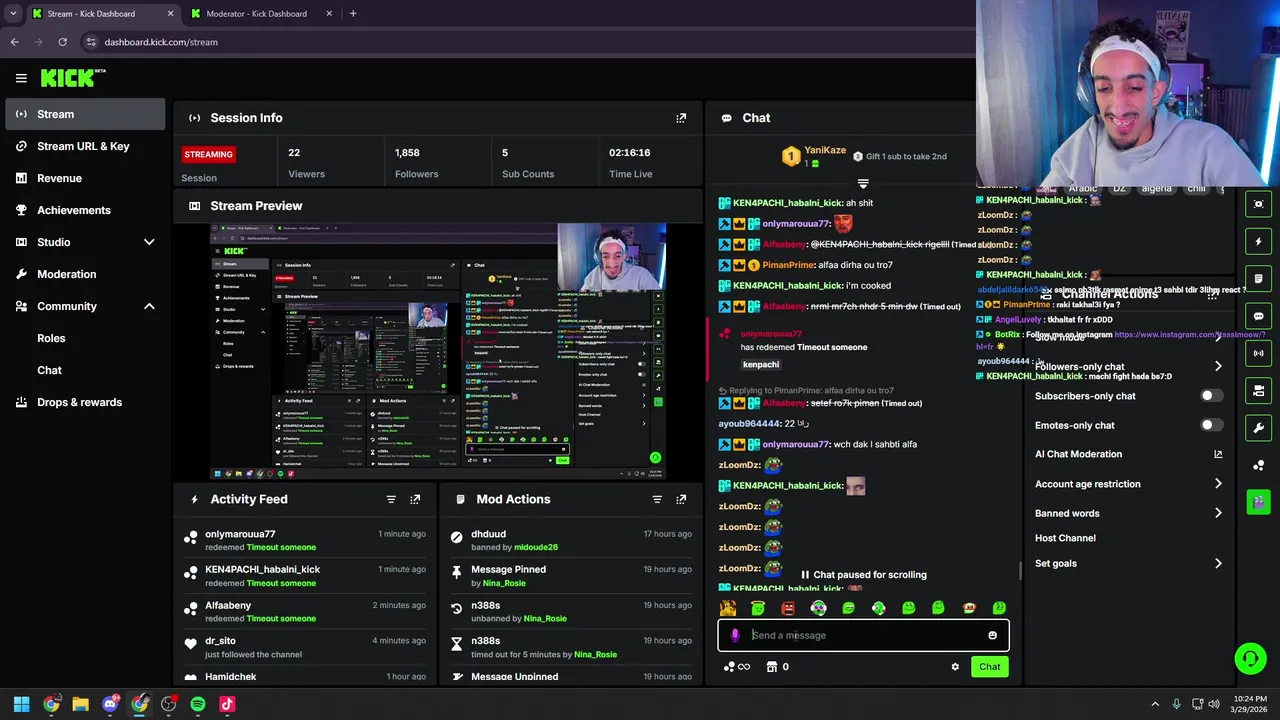Image resolution: width=1280 pixels, height=720 pixels.
Task: Insert the red angry face emote
Action: pyautogui.click(x=788, y=608)
